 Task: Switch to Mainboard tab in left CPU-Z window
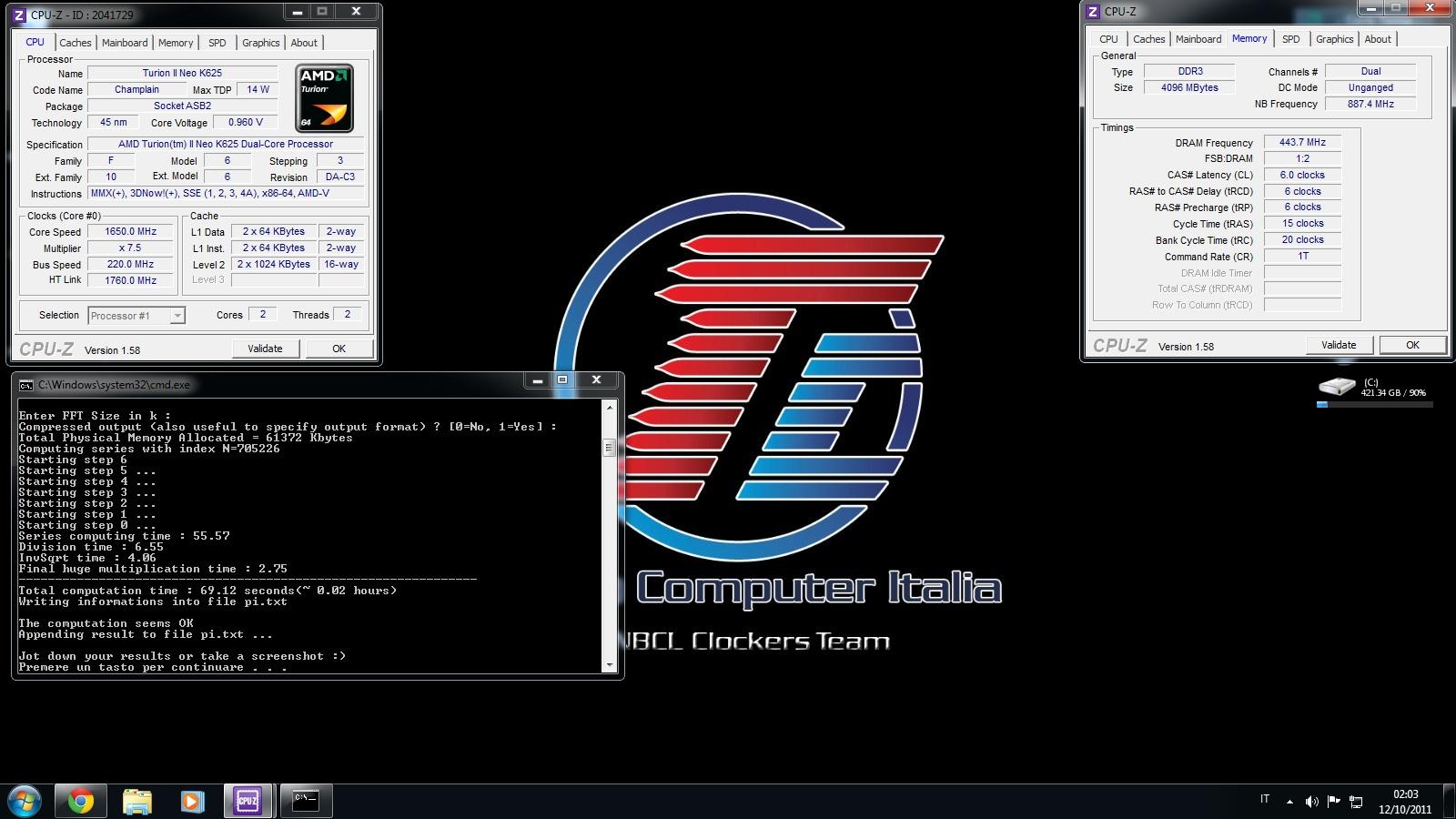[125, 43]
